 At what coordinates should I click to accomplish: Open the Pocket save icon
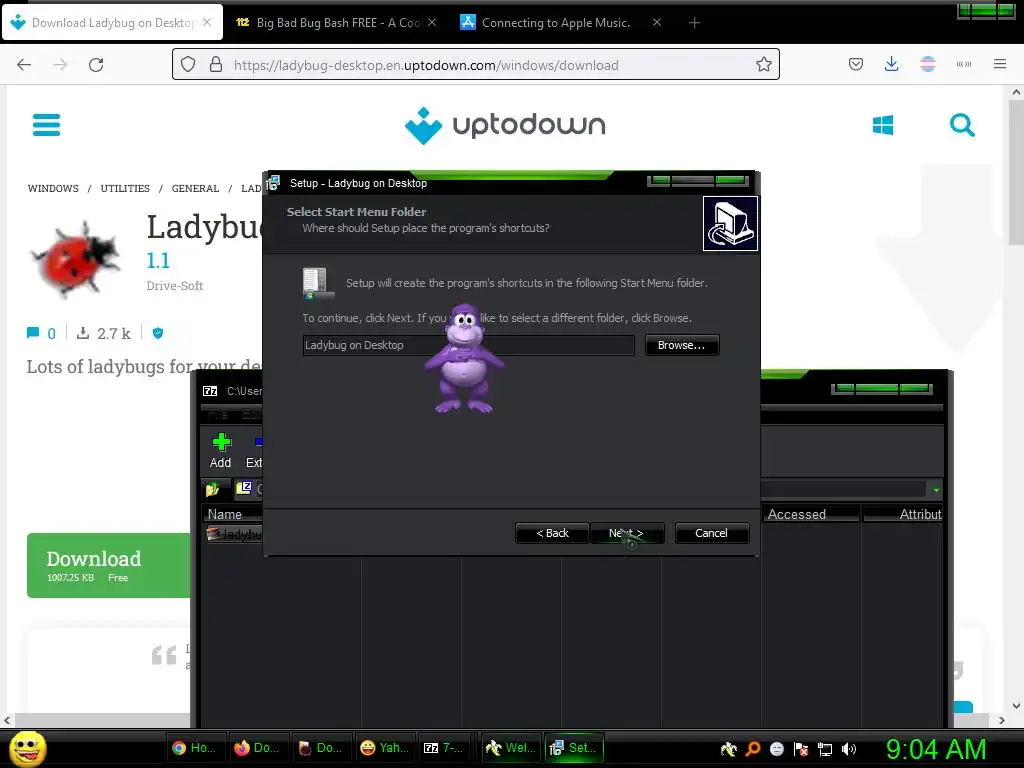click(x=856, y=64)
